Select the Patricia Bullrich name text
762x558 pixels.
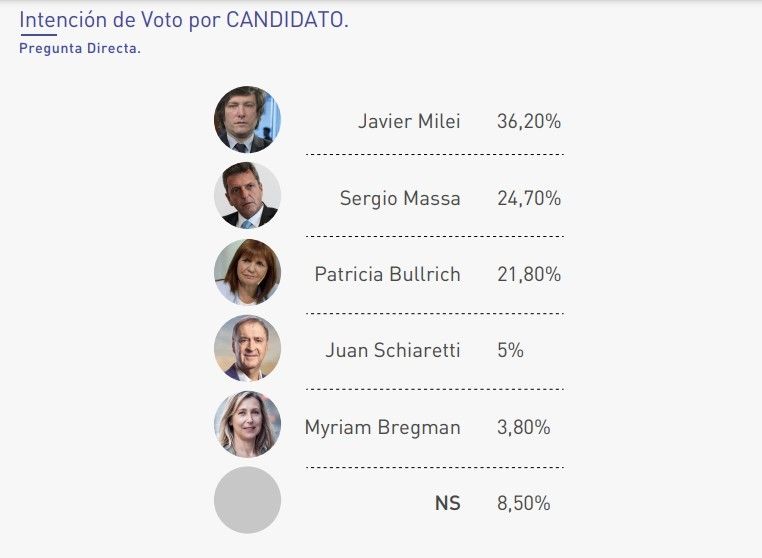coord(387,274)
